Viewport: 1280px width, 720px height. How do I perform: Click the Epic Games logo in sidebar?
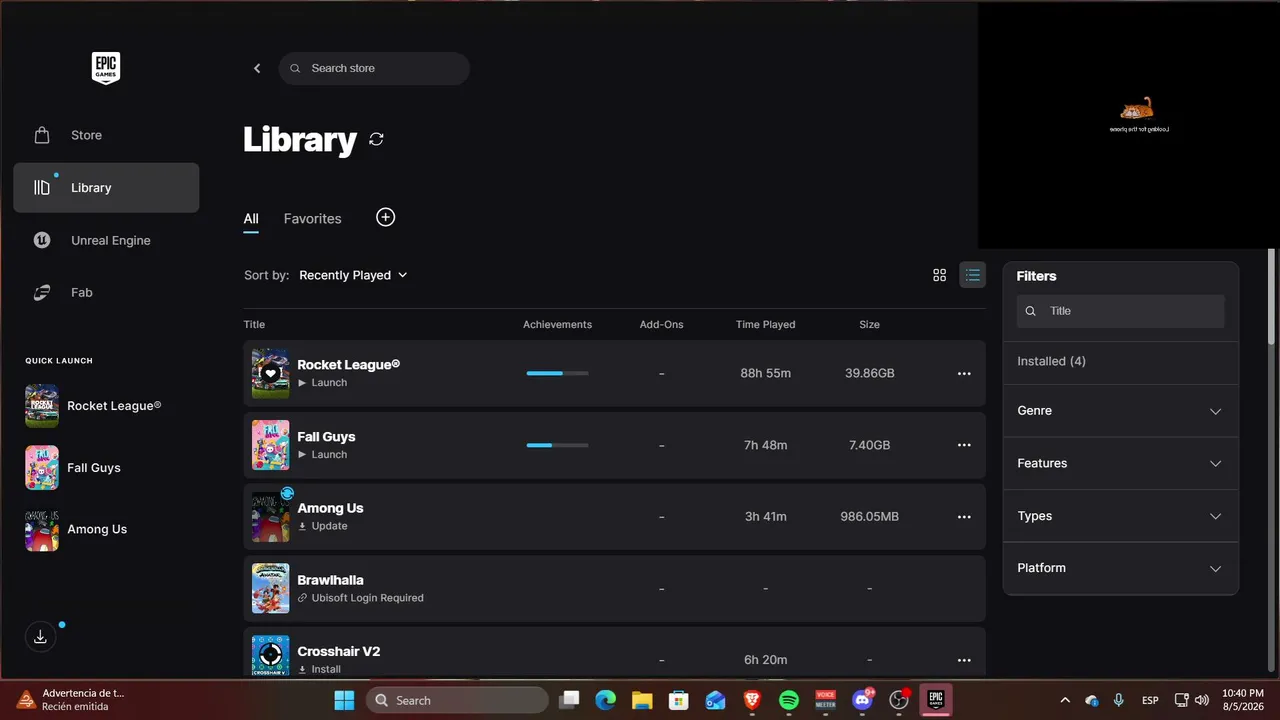(x=106, y=68)
